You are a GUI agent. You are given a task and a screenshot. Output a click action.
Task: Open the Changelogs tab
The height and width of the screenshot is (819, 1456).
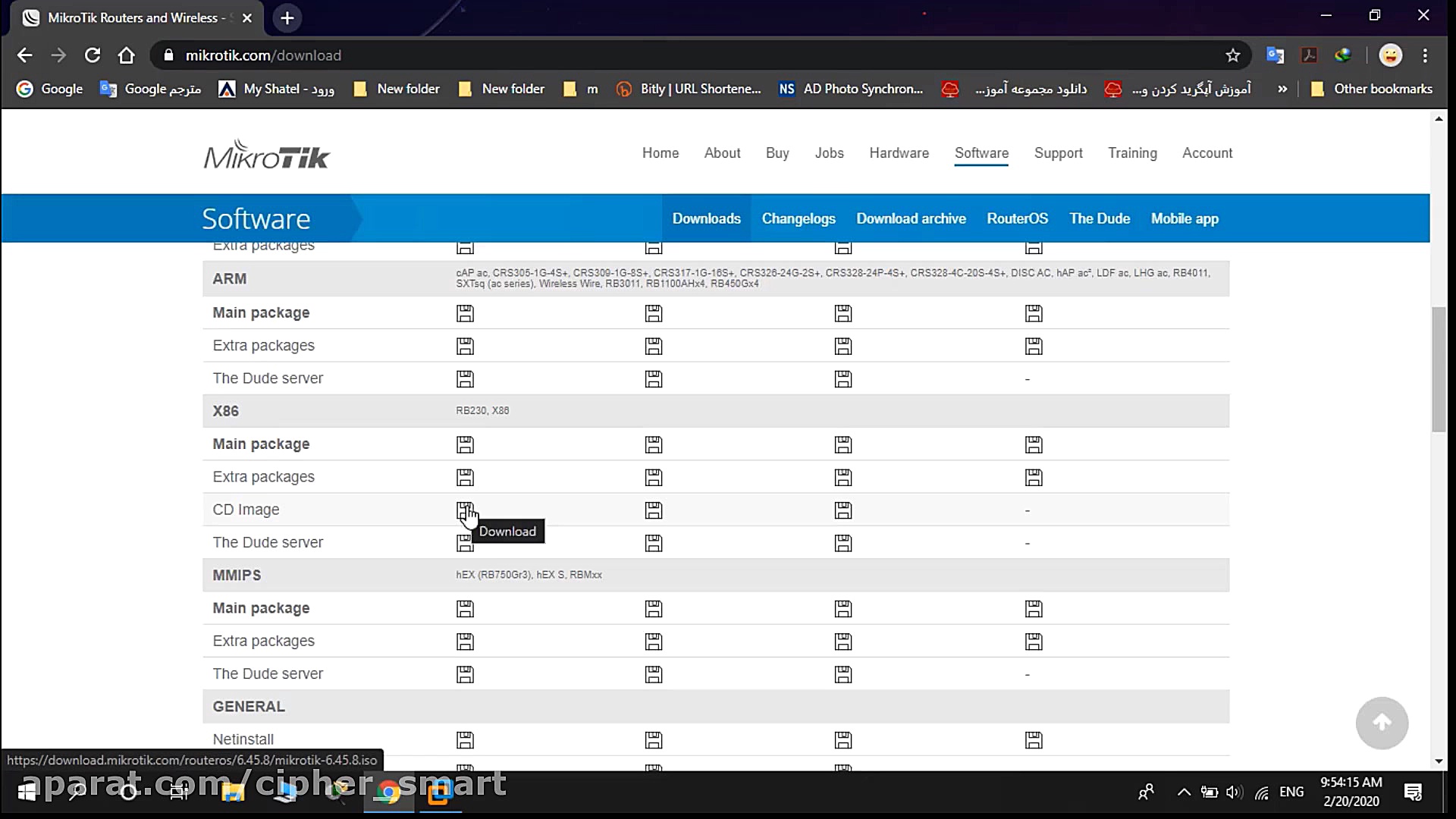[798, 218]
